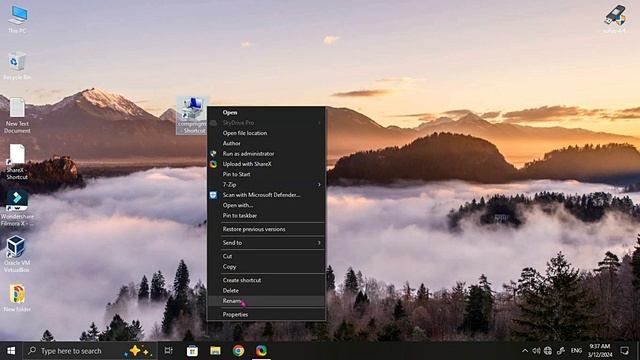The height and width of the screenshot is (360, 640).
Task: Click Author in the context menu
Action: pyautogui.click(x=267, y=143)
